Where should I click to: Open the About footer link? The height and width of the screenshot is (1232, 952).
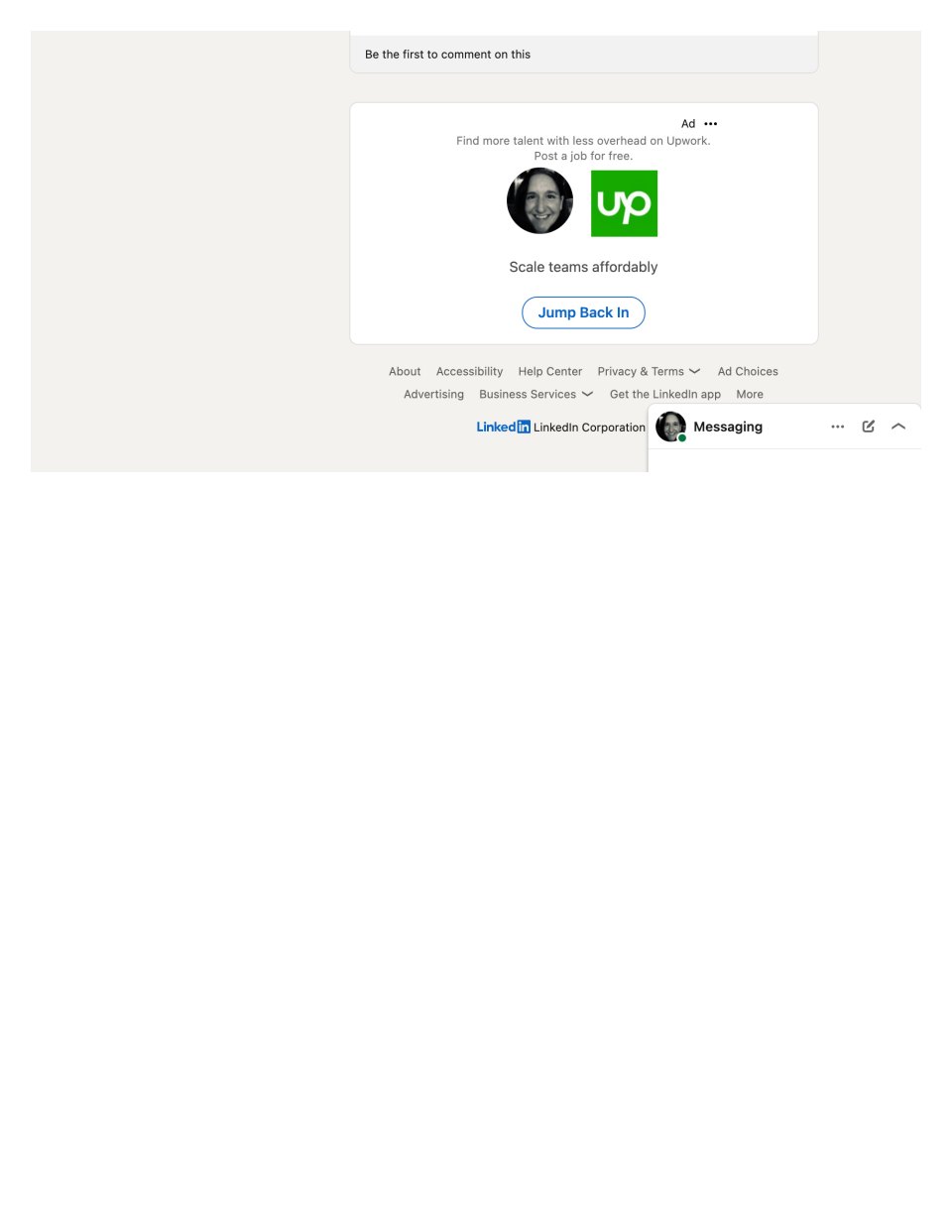pos(405,371)
